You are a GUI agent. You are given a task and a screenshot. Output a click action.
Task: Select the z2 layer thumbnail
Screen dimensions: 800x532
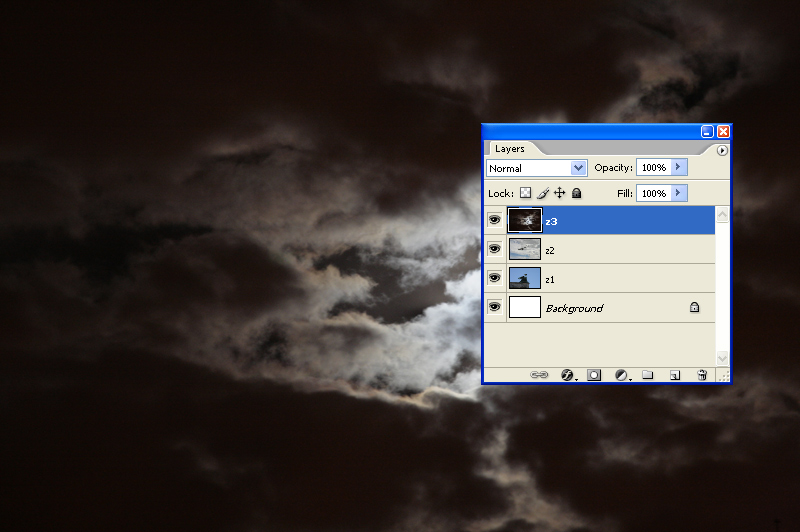pos(524,249)
